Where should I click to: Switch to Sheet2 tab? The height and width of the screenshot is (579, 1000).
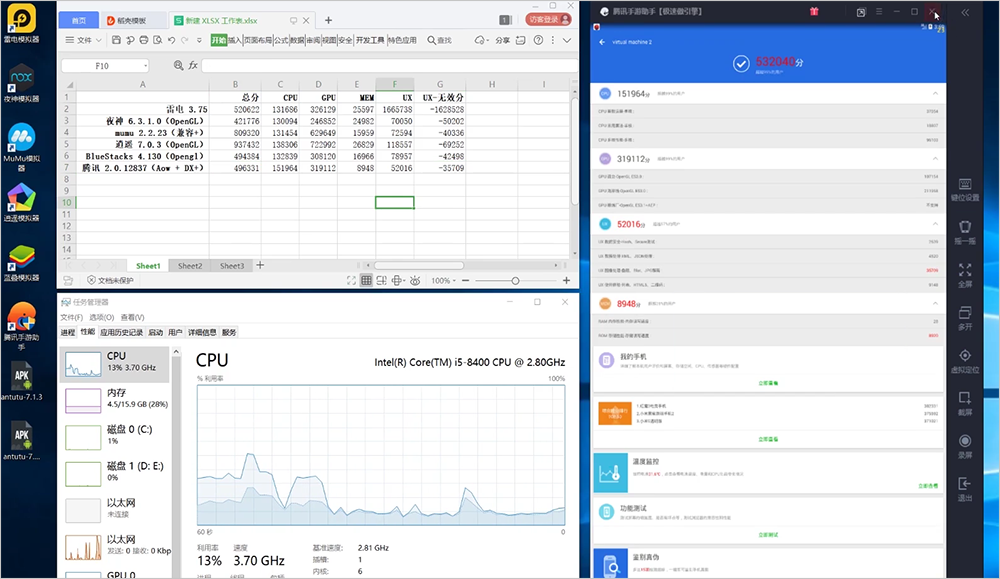[x=190, y=266]
